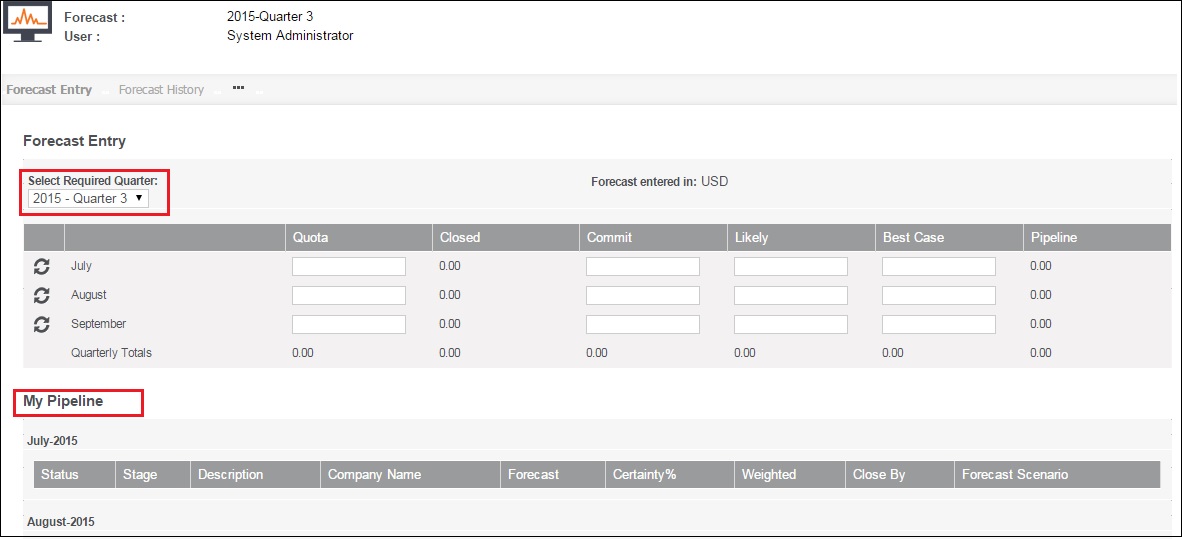This screenshot has width=1182, height=539.
Task: Click the Quarterly Totals row label
Action: [112, 353]
